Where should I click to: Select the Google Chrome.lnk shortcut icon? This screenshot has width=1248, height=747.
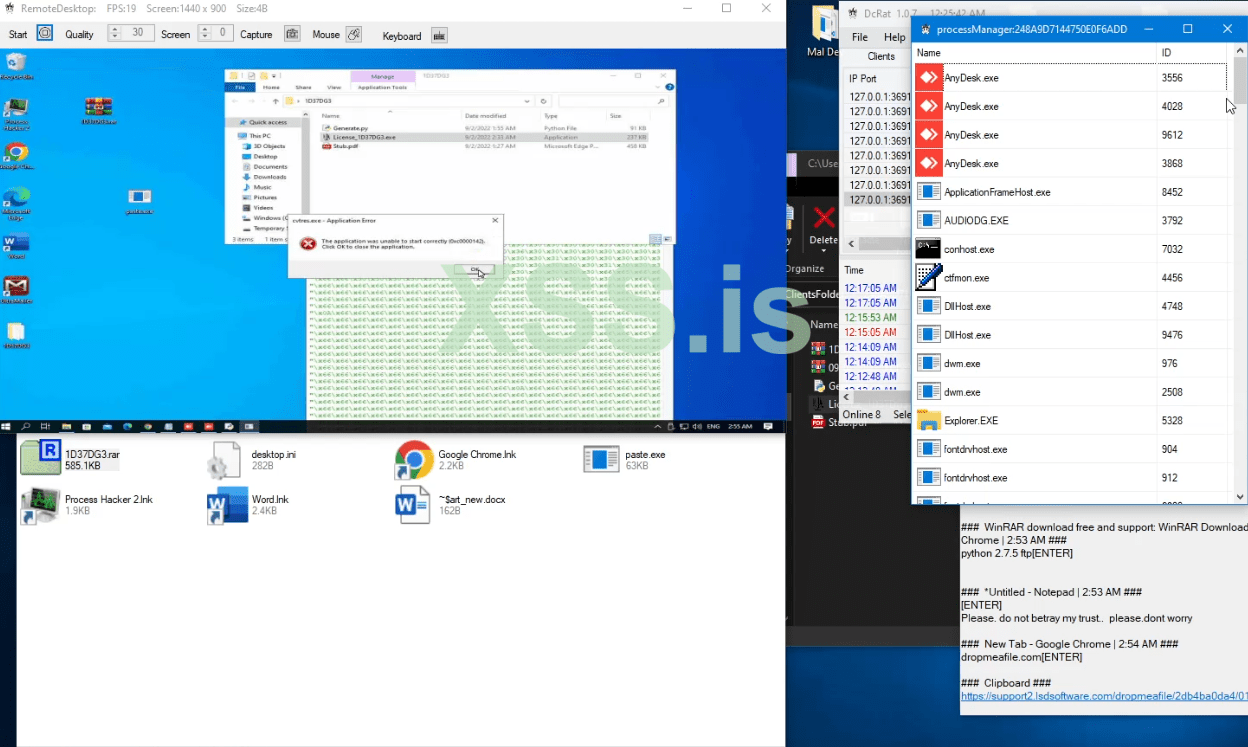(x=414, y=460)
